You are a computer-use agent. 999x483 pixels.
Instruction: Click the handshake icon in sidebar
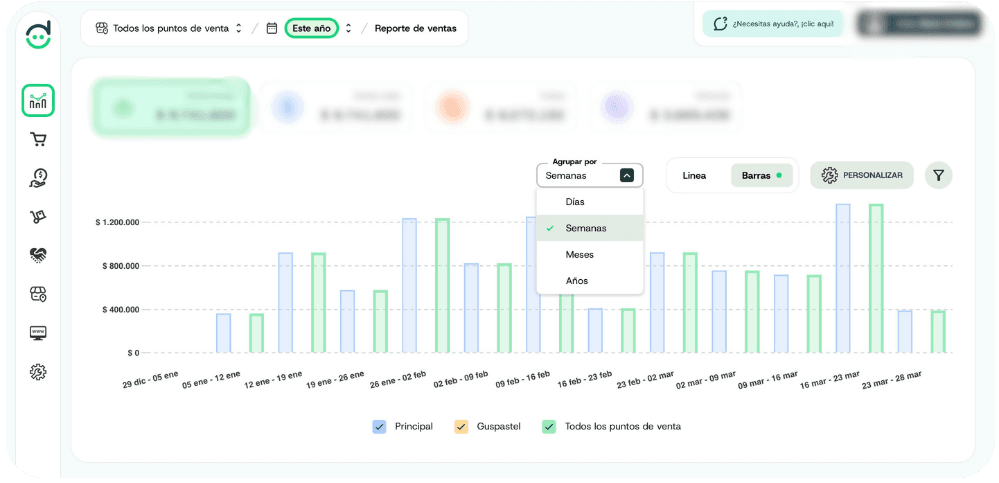(x=38, y=256)
